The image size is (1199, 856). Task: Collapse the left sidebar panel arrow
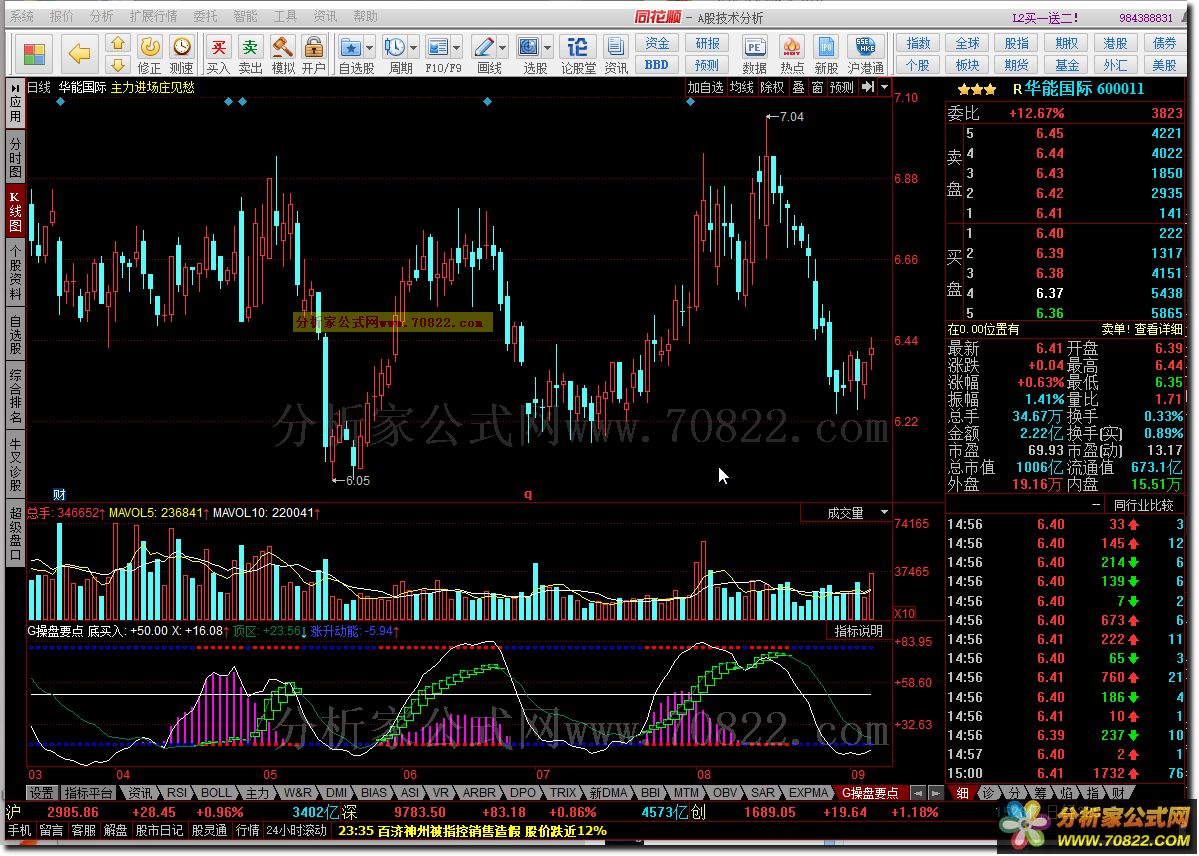click(15, 86)
